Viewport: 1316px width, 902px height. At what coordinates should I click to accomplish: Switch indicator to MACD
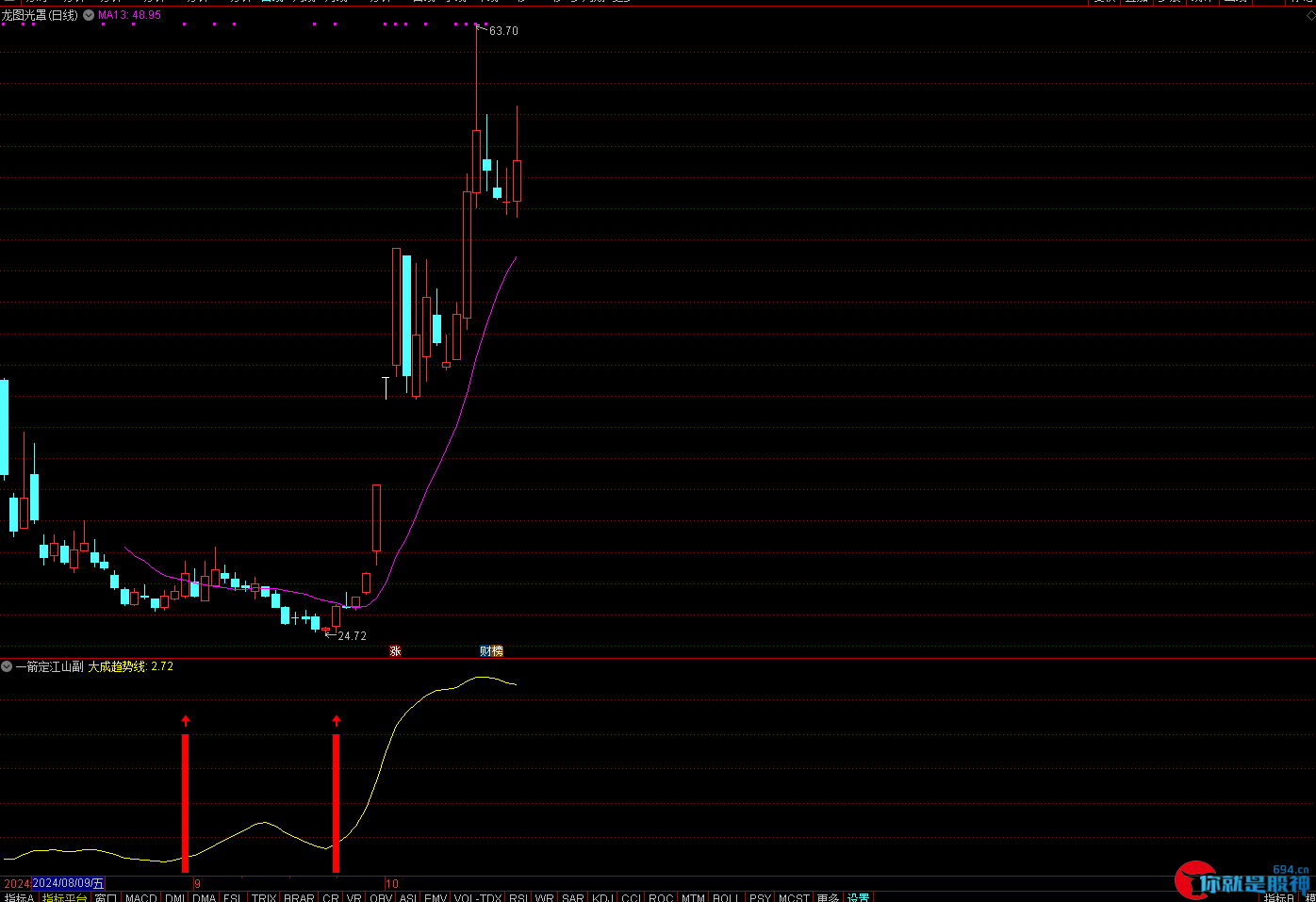point(140,897)
